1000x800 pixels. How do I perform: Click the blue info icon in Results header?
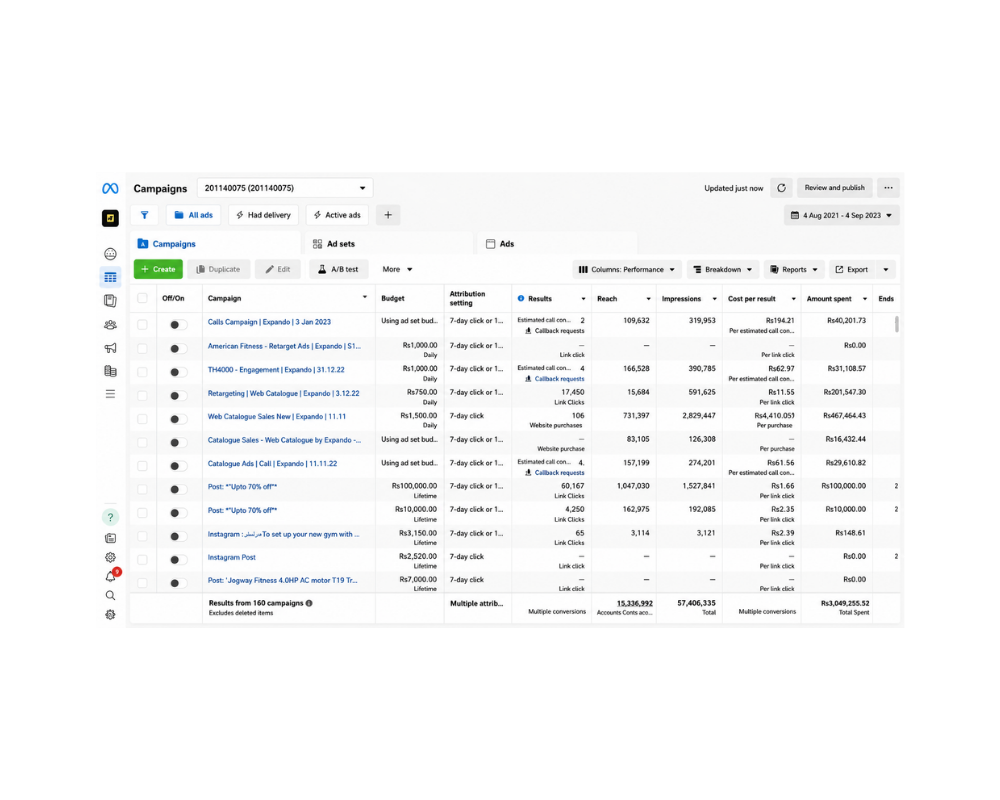521,299
